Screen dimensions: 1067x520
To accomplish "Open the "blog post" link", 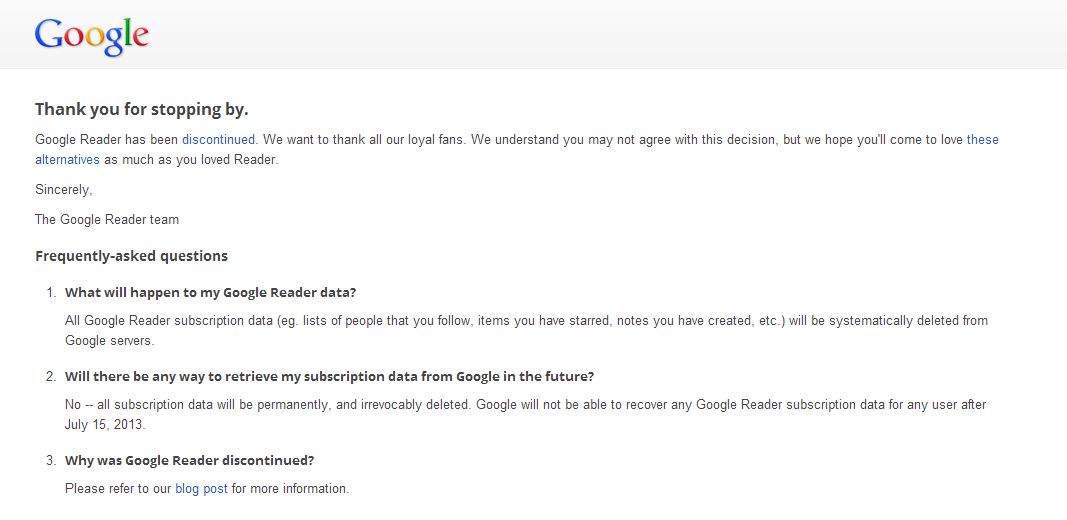I will point(201,489).
